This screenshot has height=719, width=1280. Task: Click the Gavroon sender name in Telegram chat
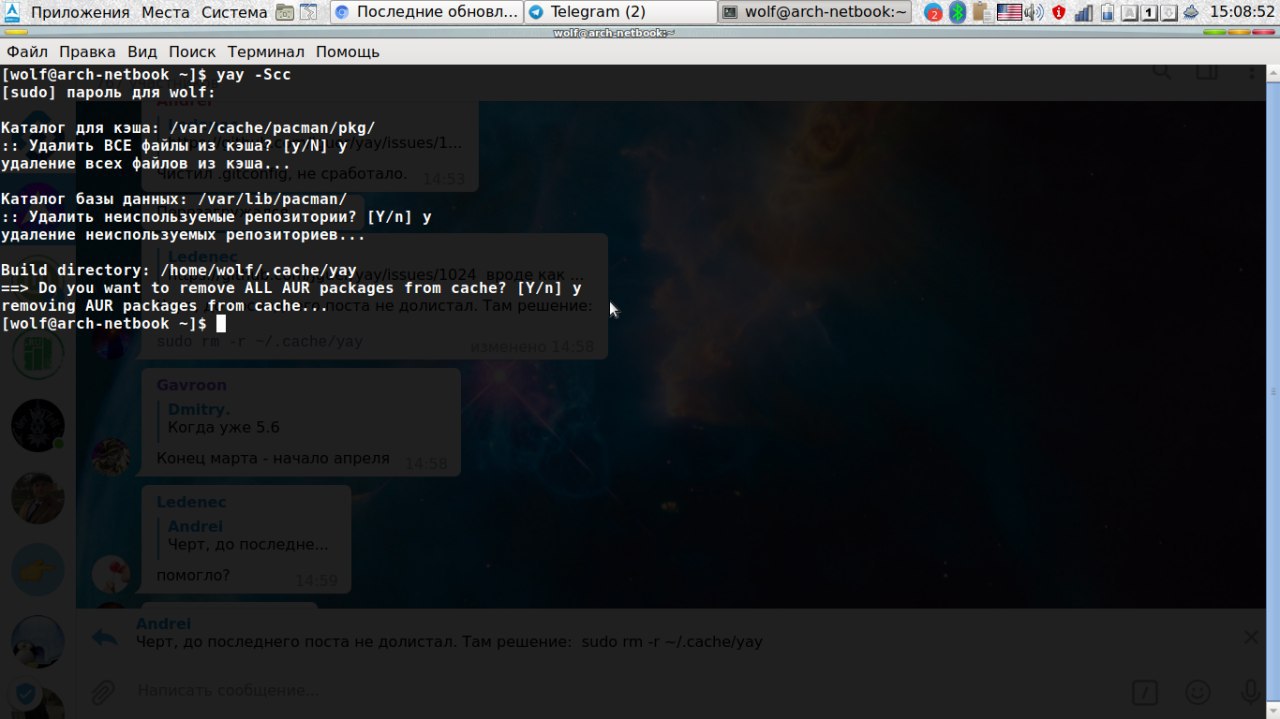click(x=191, y=385)
